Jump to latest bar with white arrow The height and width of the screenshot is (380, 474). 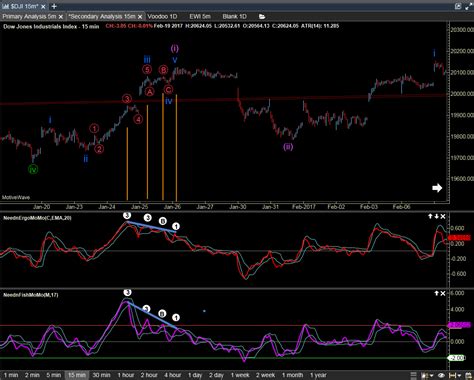437,188
